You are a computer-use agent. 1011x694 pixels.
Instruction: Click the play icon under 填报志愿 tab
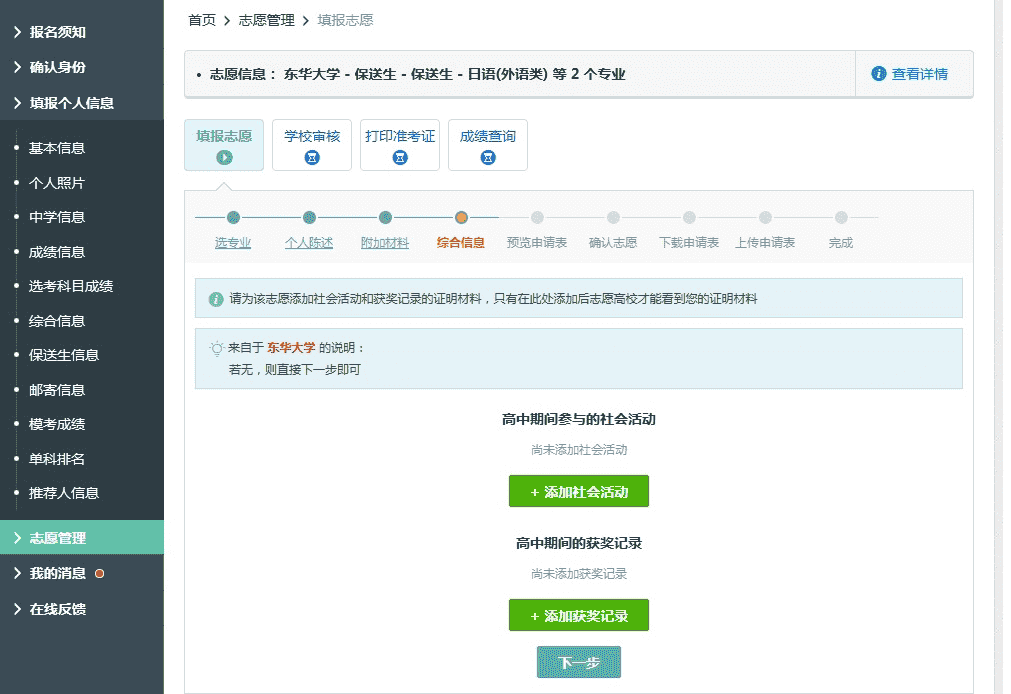pos(224,157)
